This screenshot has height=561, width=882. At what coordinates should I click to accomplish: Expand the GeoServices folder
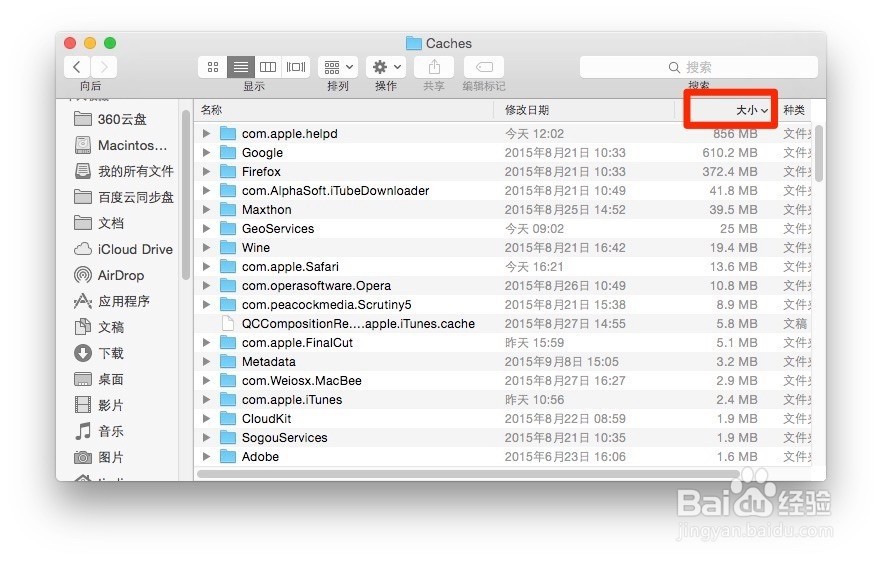coord(206,228)
